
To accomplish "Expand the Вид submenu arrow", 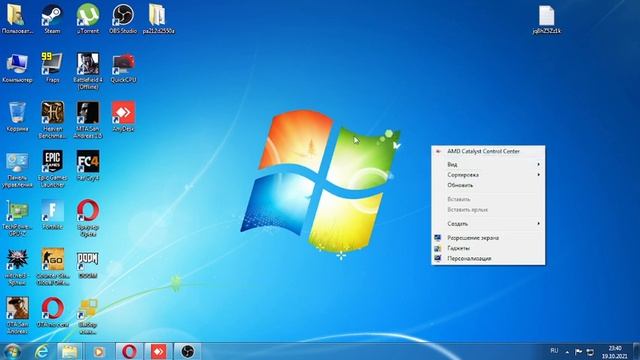I will (x=538, y=164).
